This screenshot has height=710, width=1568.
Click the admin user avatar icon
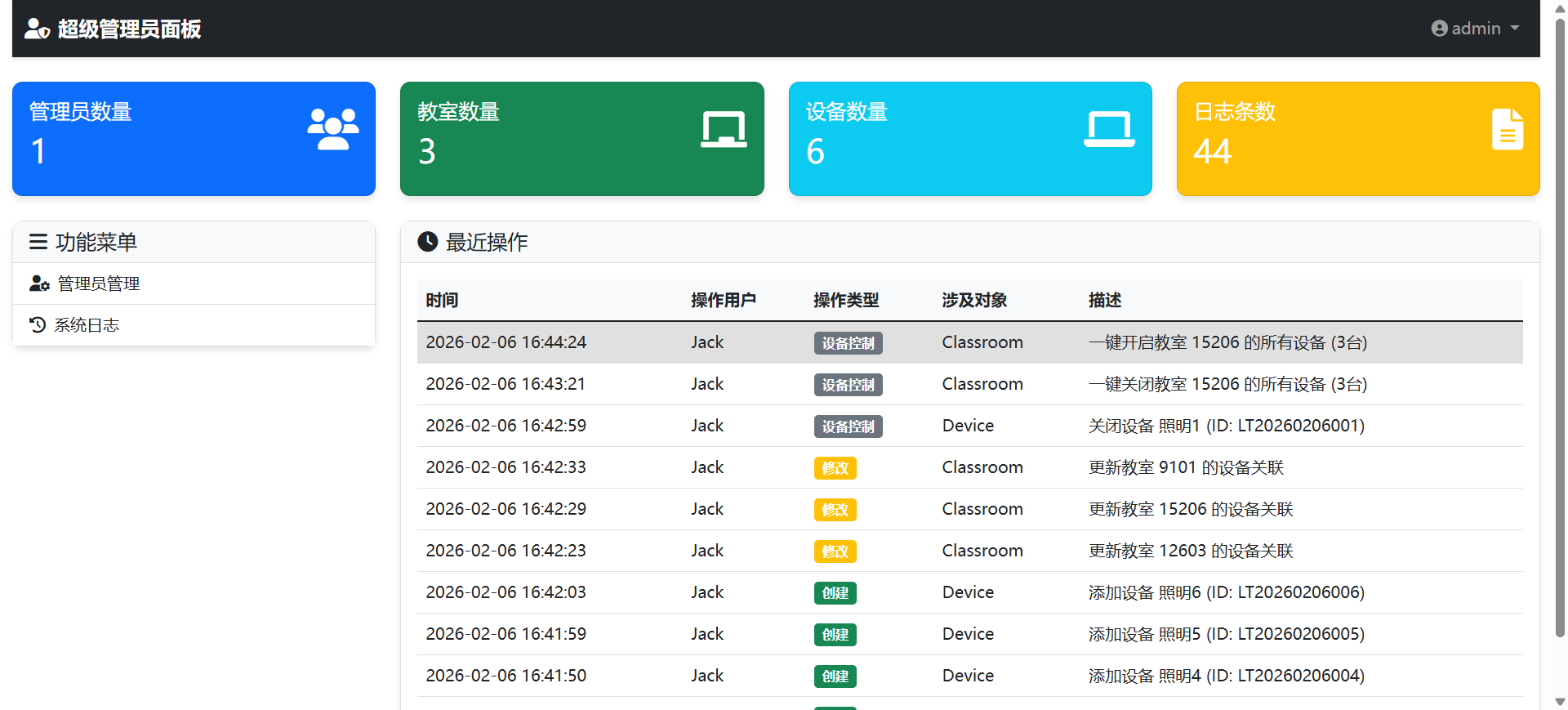pyautogui.click(x=1439, y=29)
